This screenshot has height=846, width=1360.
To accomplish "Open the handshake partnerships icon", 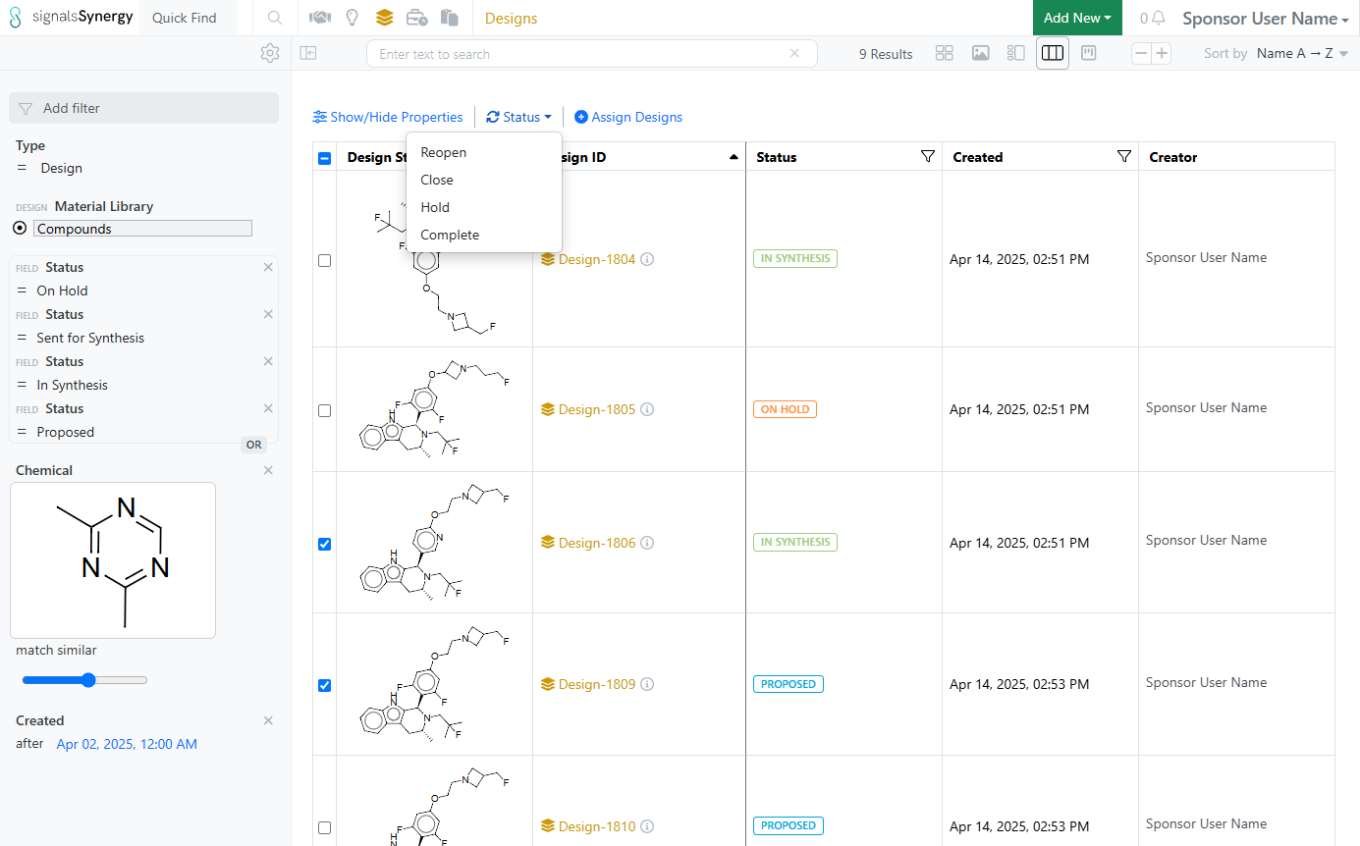I will (320, 18).
